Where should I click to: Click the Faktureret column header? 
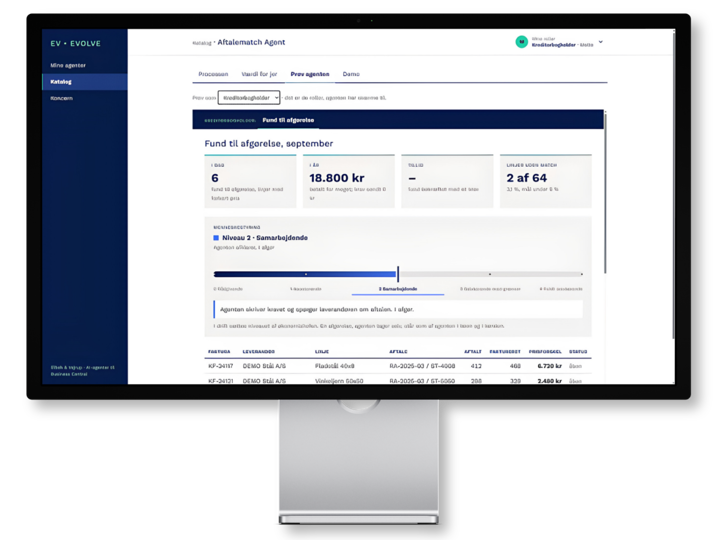click(505, 352)
